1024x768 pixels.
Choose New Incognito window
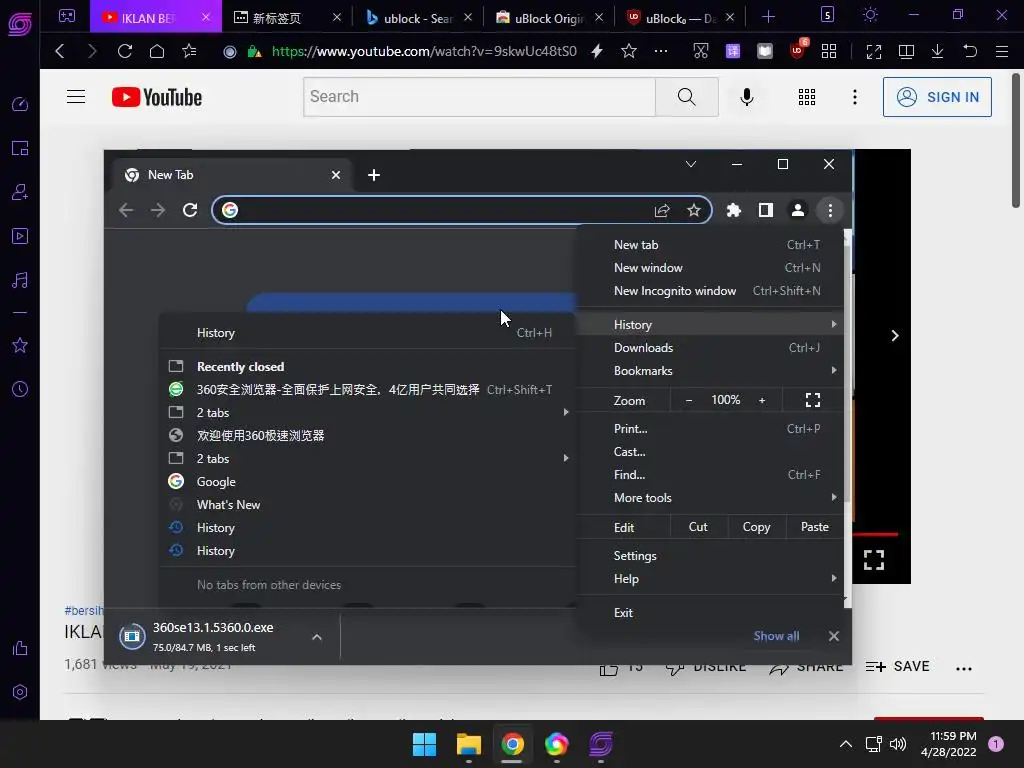click(x=711, y=291)
